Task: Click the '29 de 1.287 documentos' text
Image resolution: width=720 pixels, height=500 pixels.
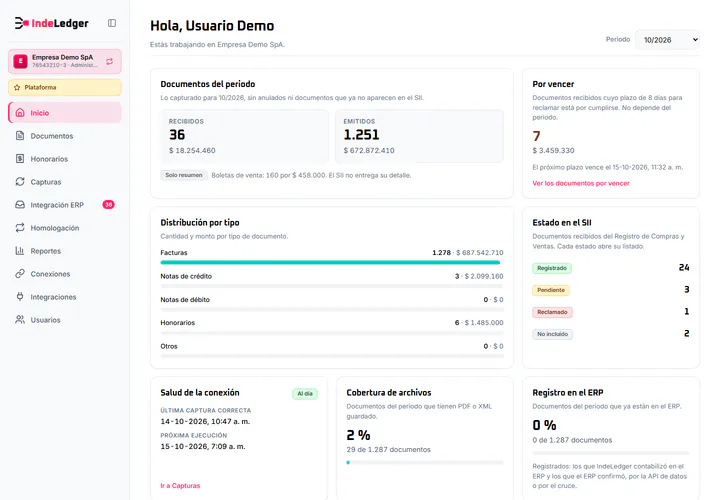Action: [388, 449]
